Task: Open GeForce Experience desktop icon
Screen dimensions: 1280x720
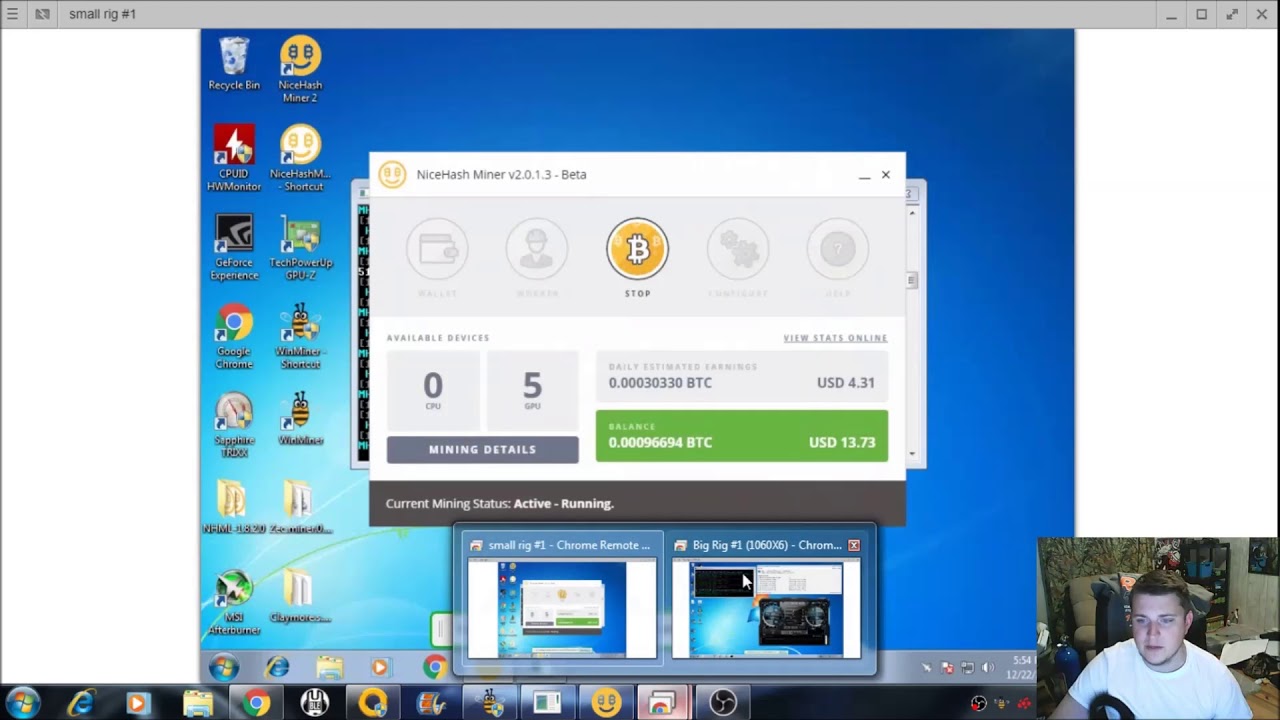Action: pos(234,247)
